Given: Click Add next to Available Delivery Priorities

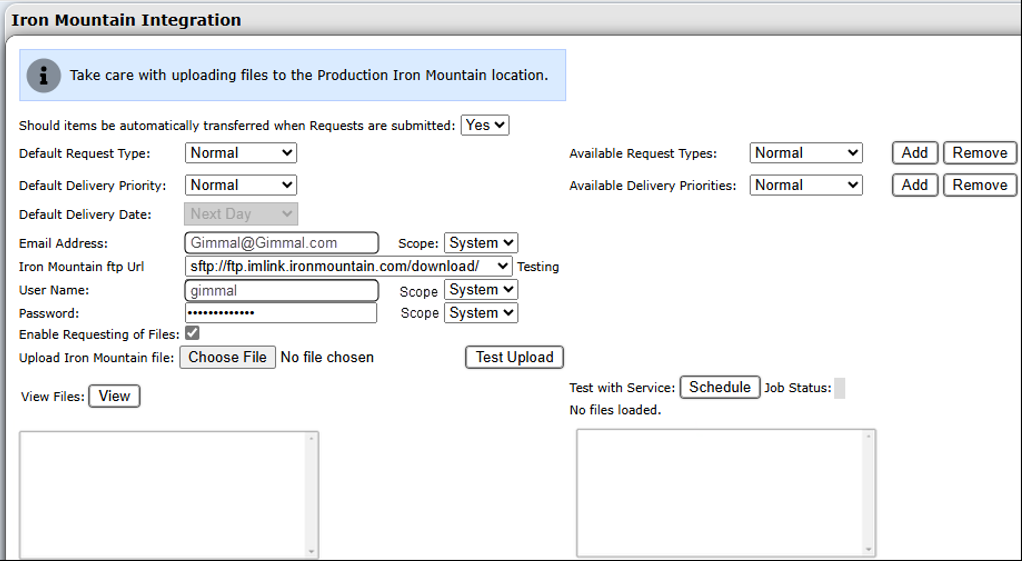Looking at the screenshot, I should coord(914,185).
